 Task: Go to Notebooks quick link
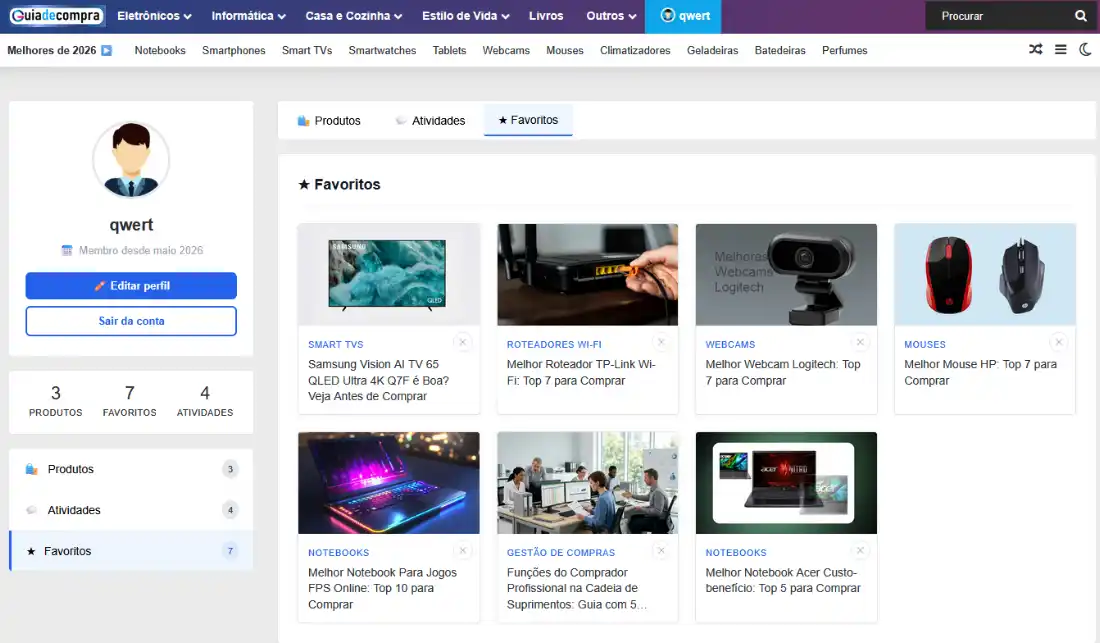160,50
